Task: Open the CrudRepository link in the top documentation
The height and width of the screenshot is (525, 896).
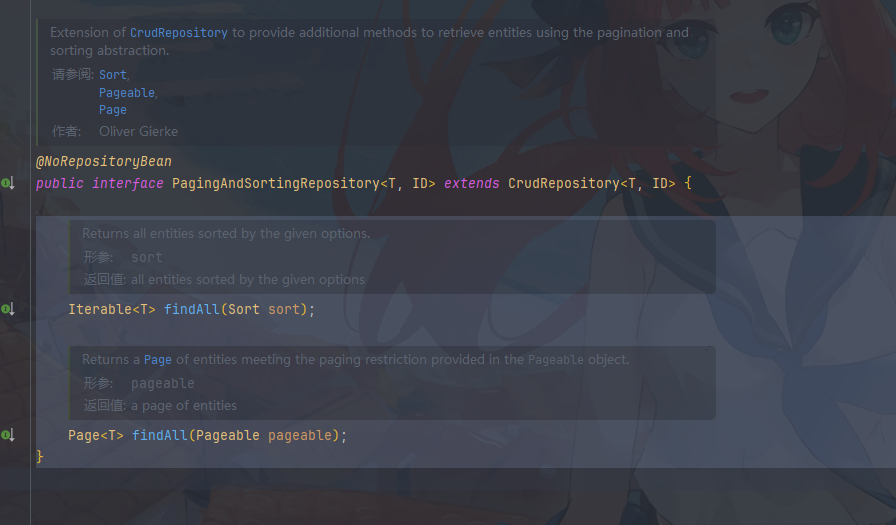Action: point(178,33)
